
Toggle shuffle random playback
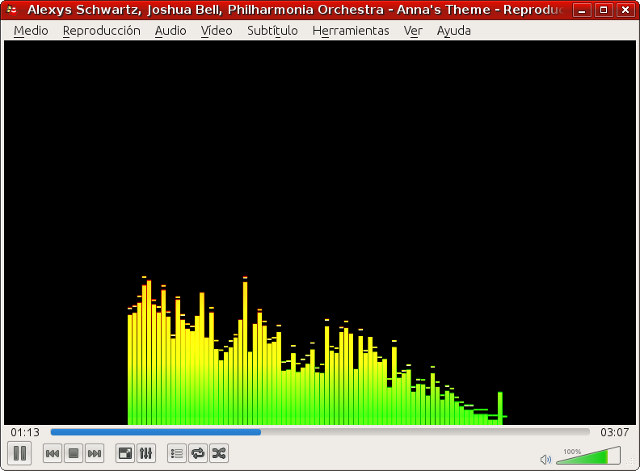point(218,454)
